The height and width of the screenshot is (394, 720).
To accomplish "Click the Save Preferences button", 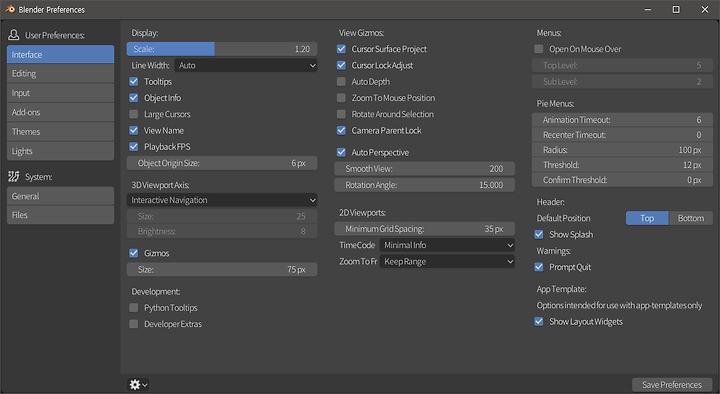I will 672,384.
